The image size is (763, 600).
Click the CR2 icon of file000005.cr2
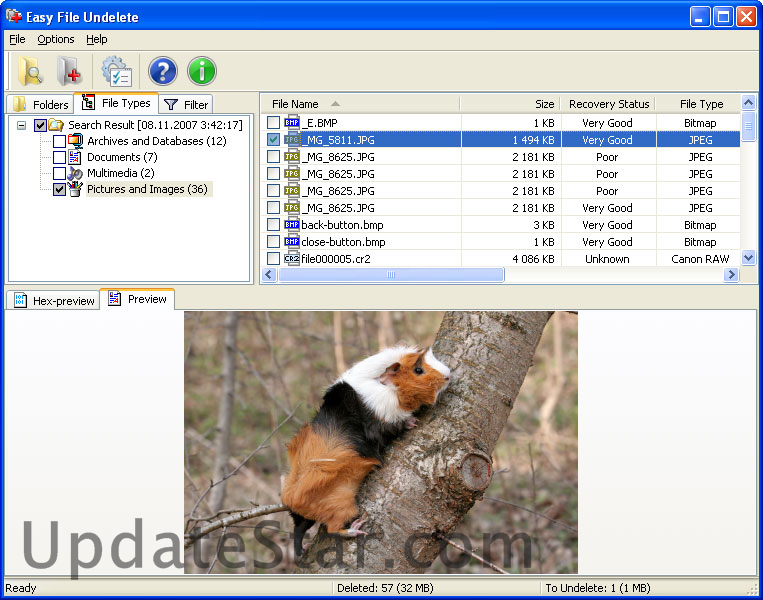pyautogui.click(x=291, y=259)
